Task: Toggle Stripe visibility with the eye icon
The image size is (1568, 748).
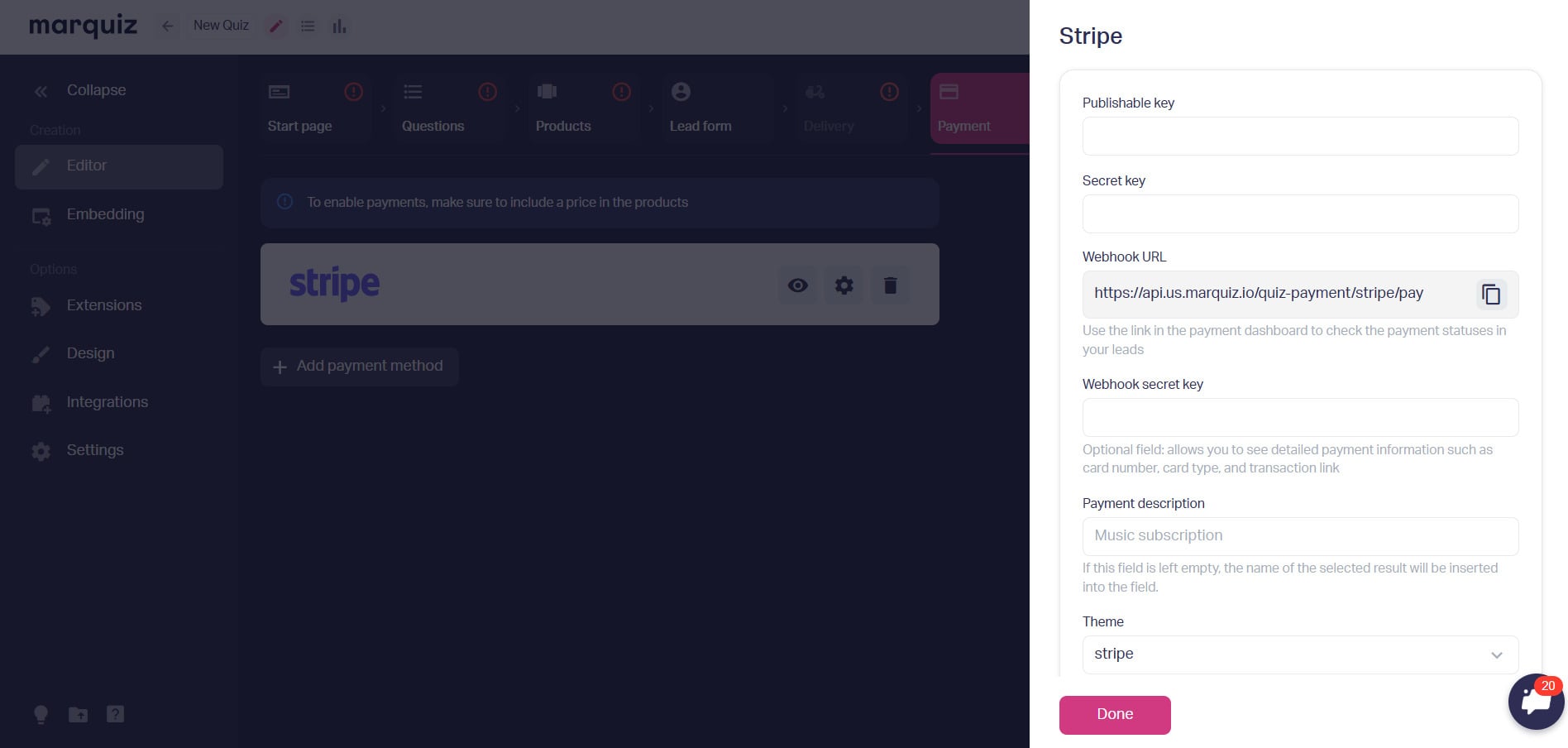Action: 798,285
